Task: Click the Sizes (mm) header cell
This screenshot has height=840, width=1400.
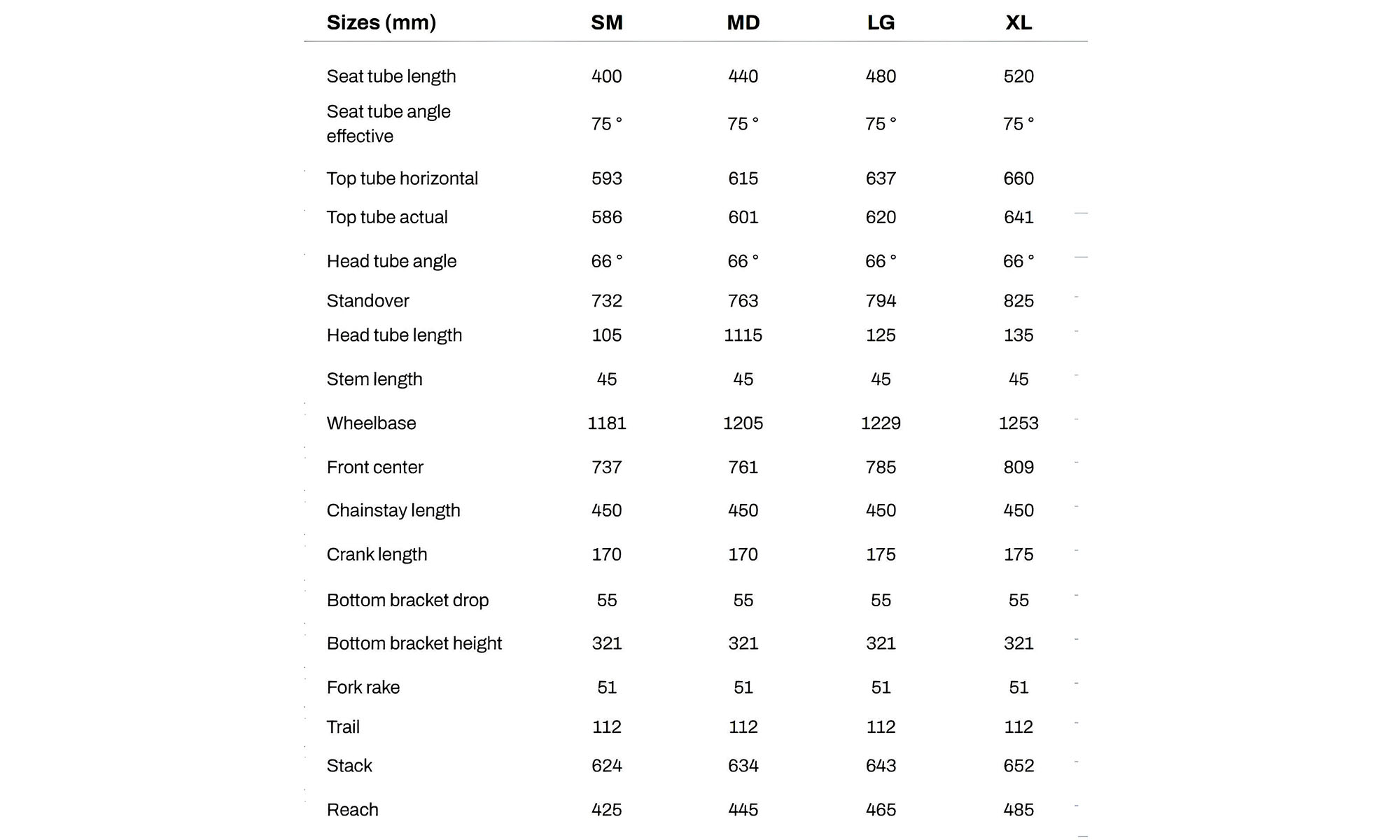Action: [x=381, y=23]
